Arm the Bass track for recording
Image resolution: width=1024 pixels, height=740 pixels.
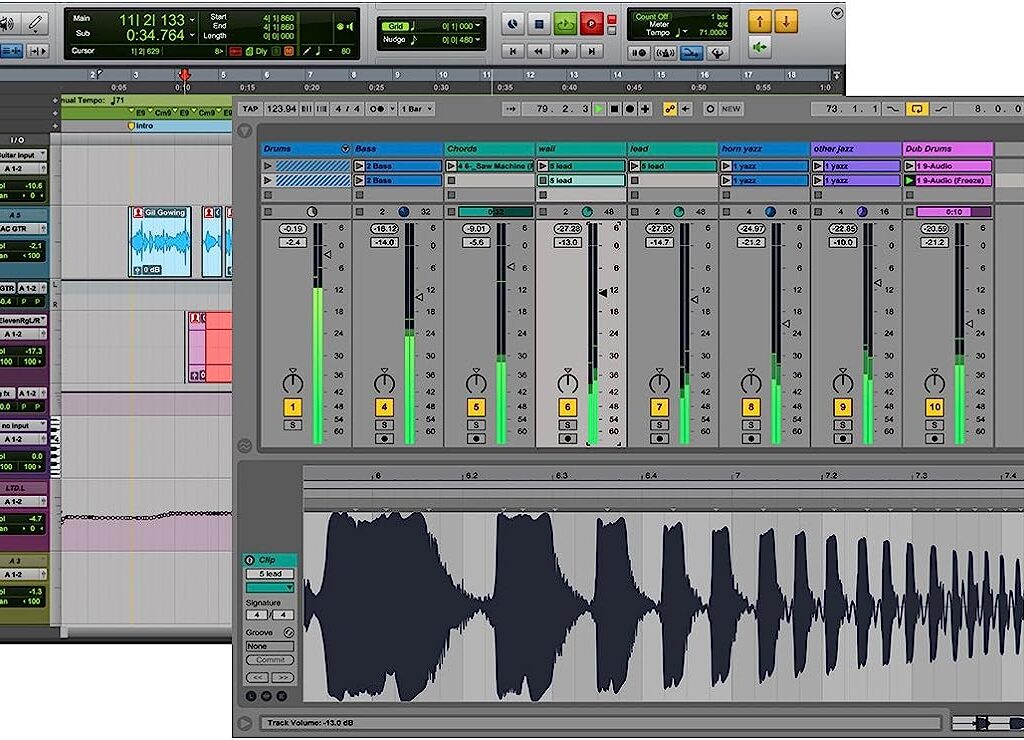coord(385,439)
